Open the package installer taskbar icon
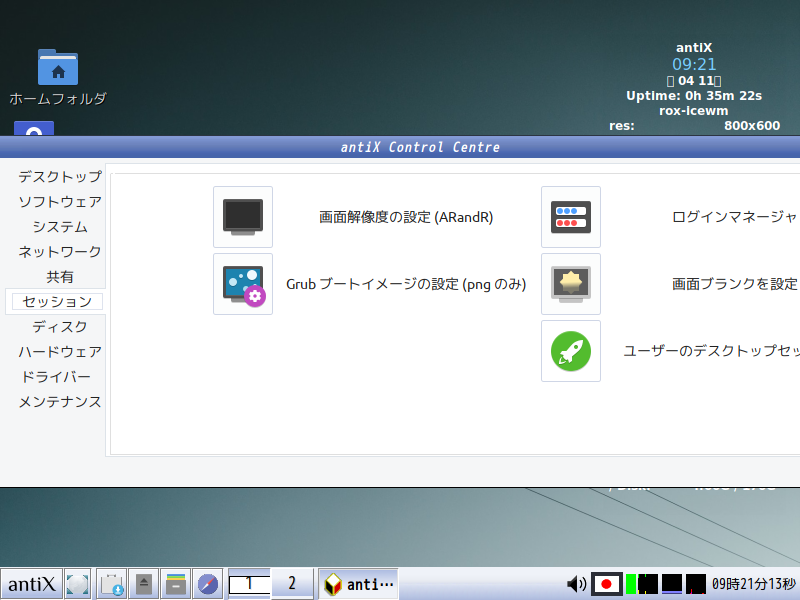The width and height of the screenshot is (800, 600). click(x=112, y=584)
